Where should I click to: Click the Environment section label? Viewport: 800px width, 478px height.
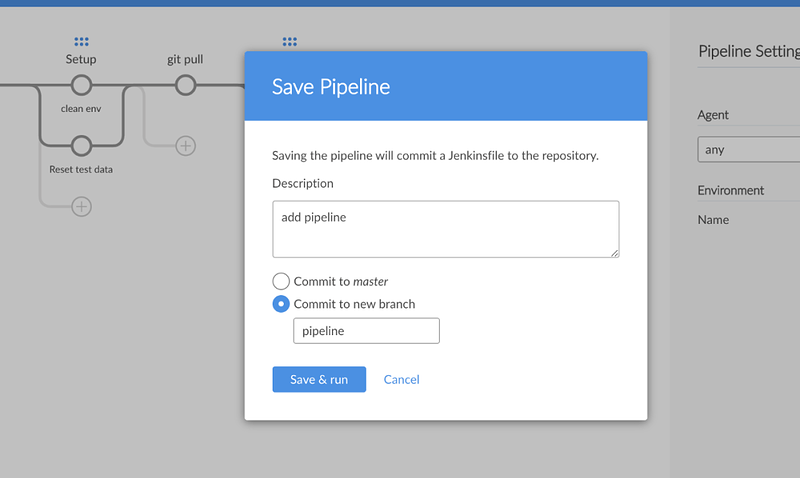(731, 190)
